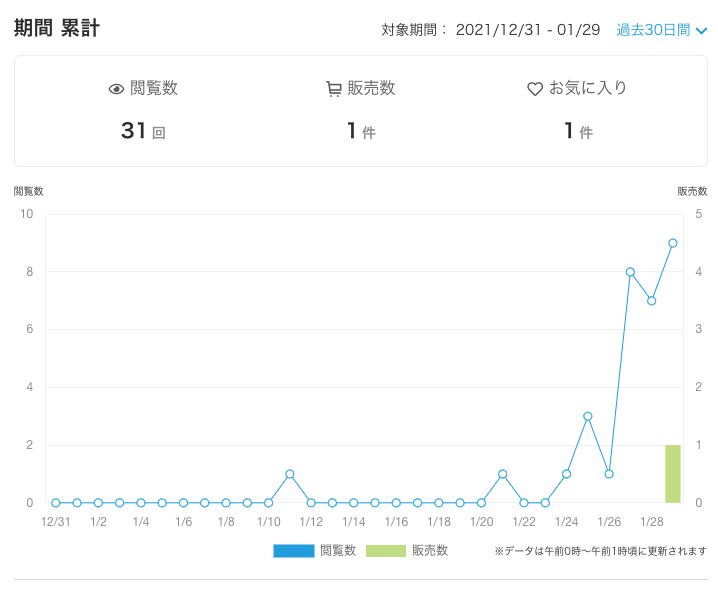This screenshot has width=718, height=594.
Task: Click the left axis title 閲覧数
Action: point(28,191)
